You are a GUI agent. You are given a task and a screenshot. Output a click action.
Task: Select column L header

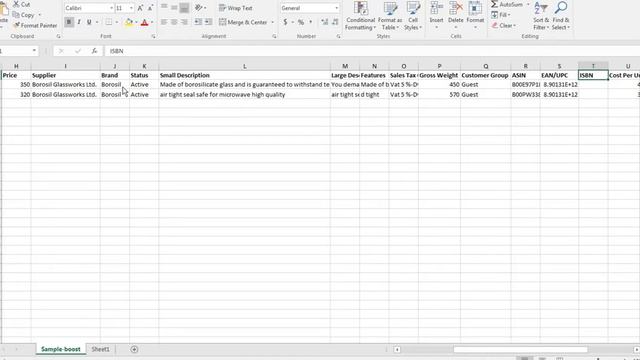pos(244,66)
